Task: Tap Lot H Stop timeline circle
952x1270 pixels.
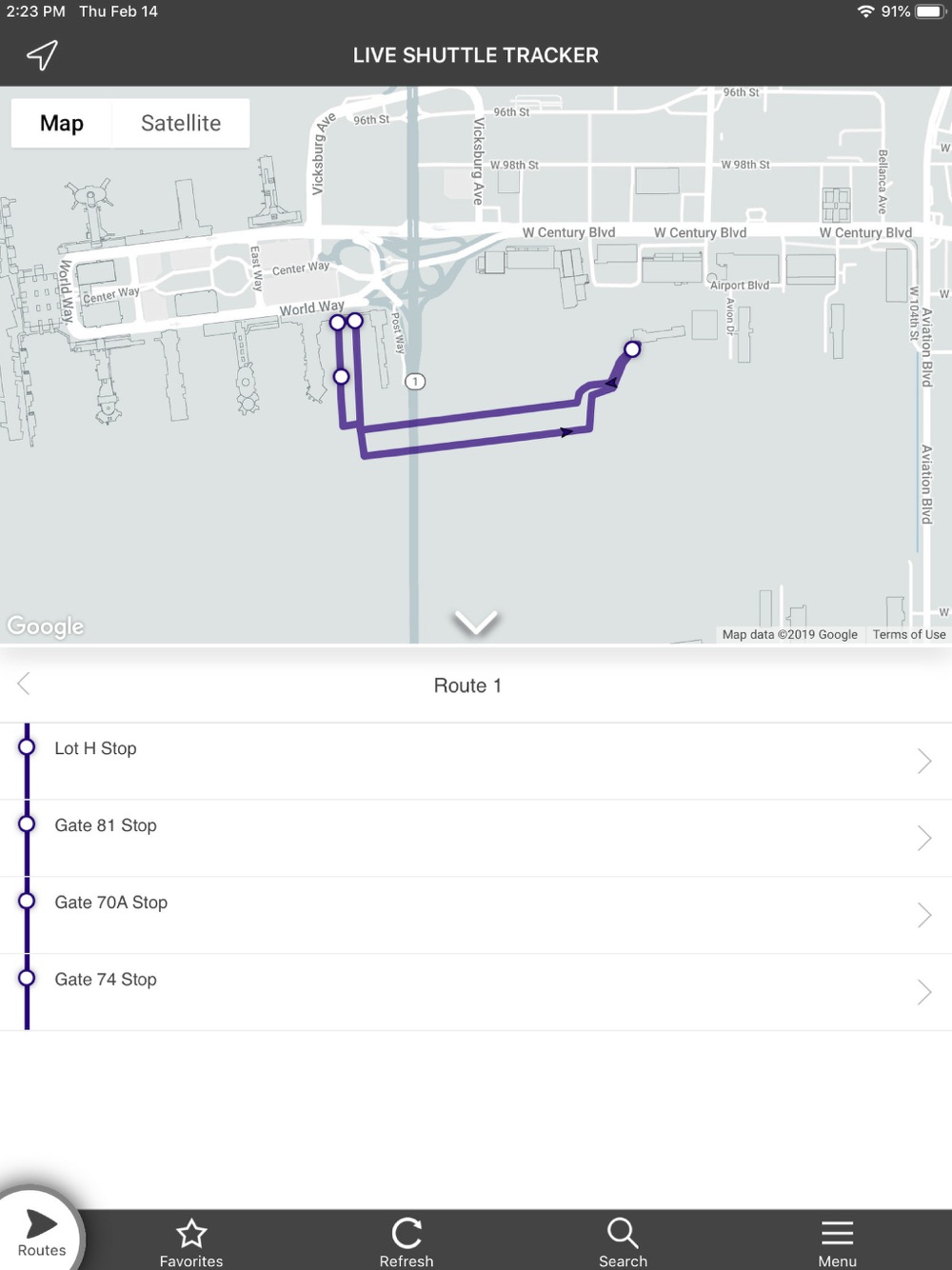Action: [x=27, y=747]
